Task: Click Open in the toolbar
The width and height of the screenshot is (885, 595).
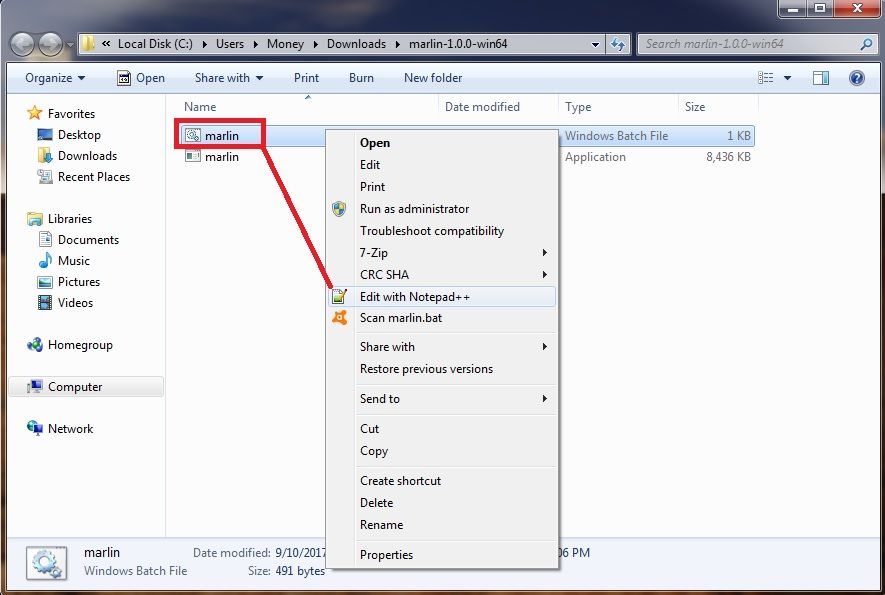Action: pos(141,78)
